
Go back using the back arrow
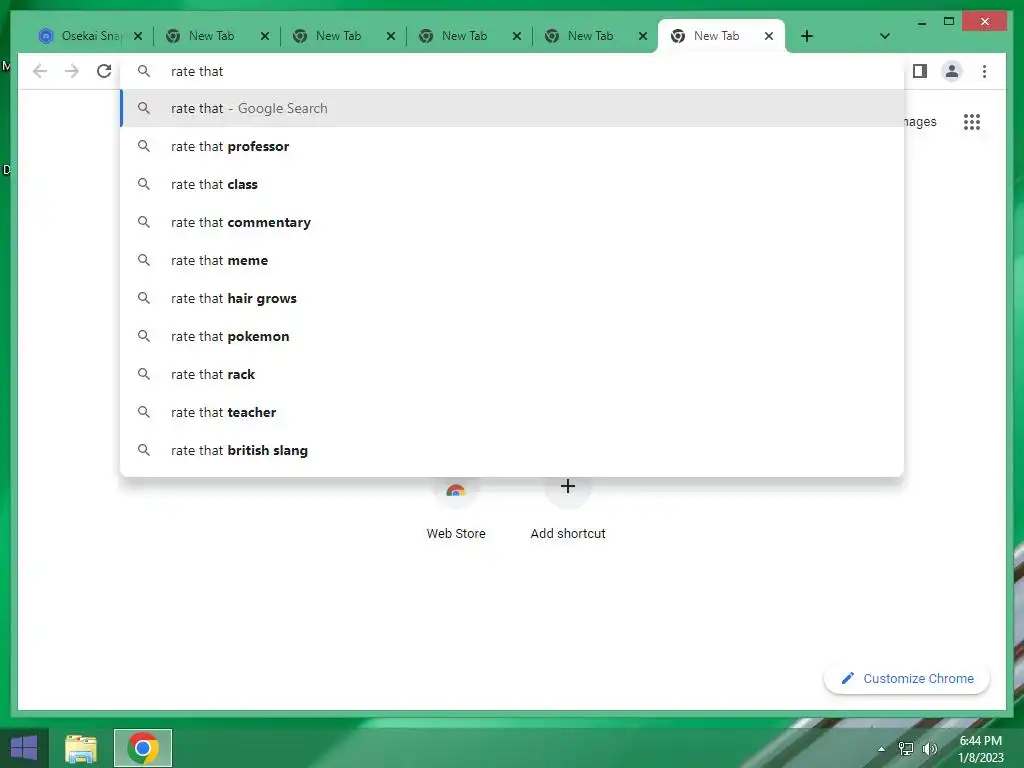pyautogui.click(x=40, y=71)
